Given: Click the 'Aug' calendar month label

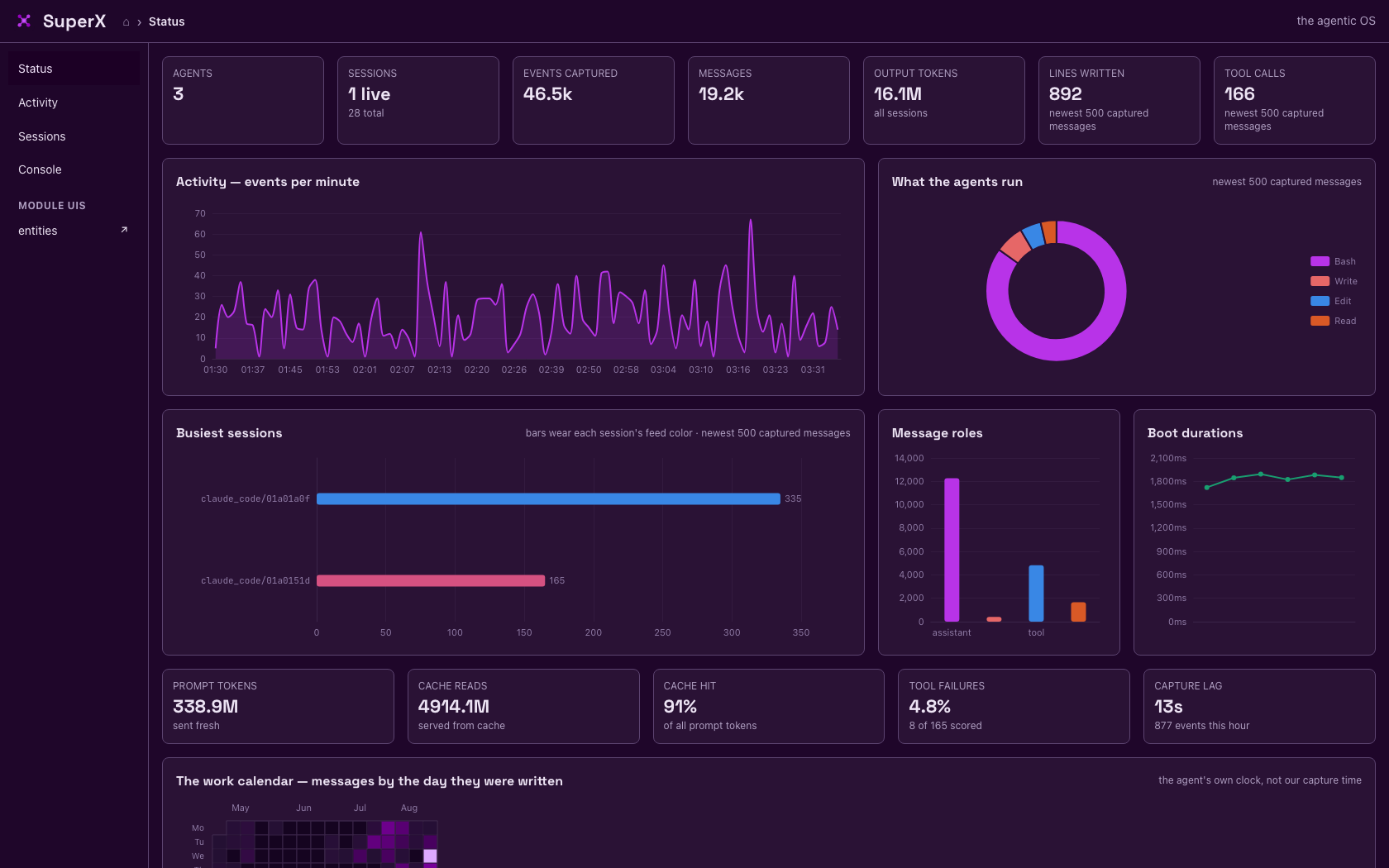Looking at the screenshot, I should click(x=409, y=808).
